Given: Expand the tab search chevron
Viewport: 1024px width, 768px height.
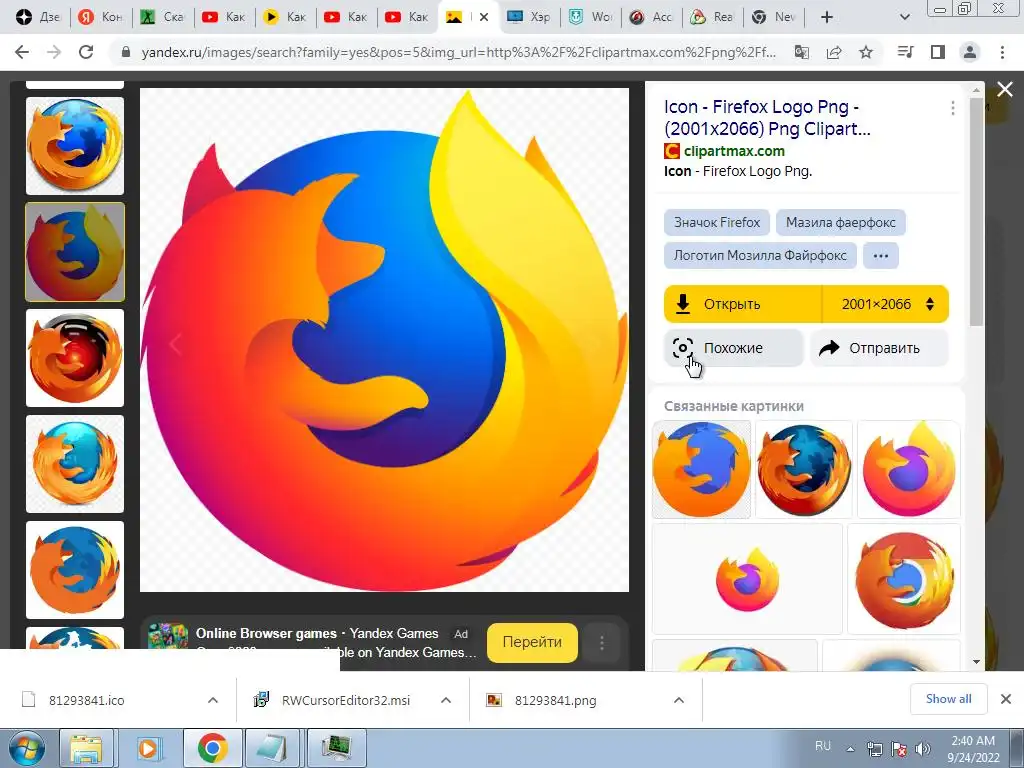Looking at the screenshot, I should pyautogui.click(x=905, y=17).
